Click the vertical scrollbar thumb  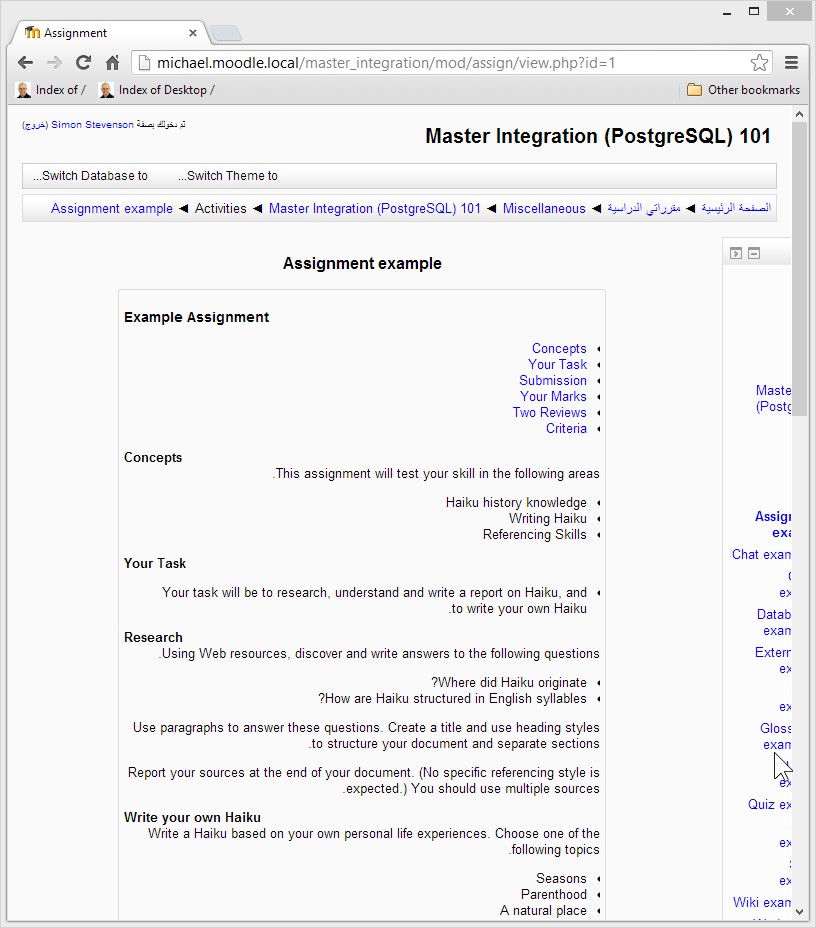pos(799,269)
